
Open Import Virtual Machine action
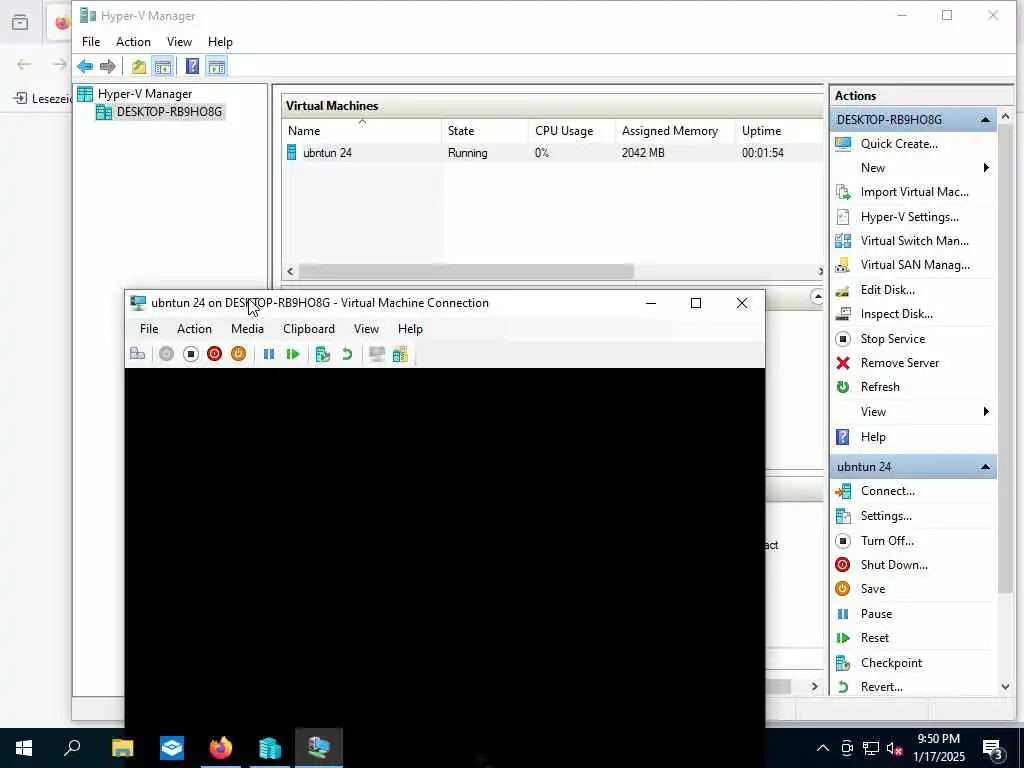pos(914,192)
